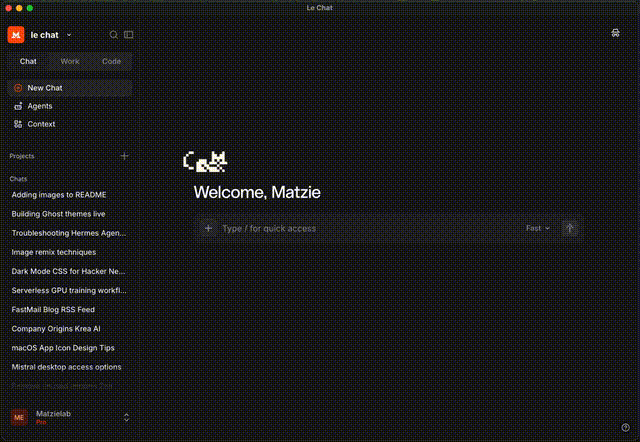Open chat 'Dark Mode CSS for Hacker Ne...'
Image resolution: width=640 pixels, height=442 pixels.
point(69,271)
